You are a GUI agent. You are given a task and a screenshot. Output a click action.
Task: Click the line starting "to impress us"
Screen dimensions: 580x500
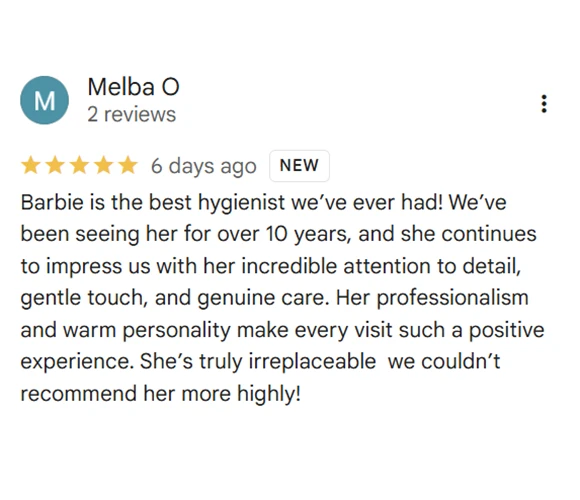tap(271, 266)
